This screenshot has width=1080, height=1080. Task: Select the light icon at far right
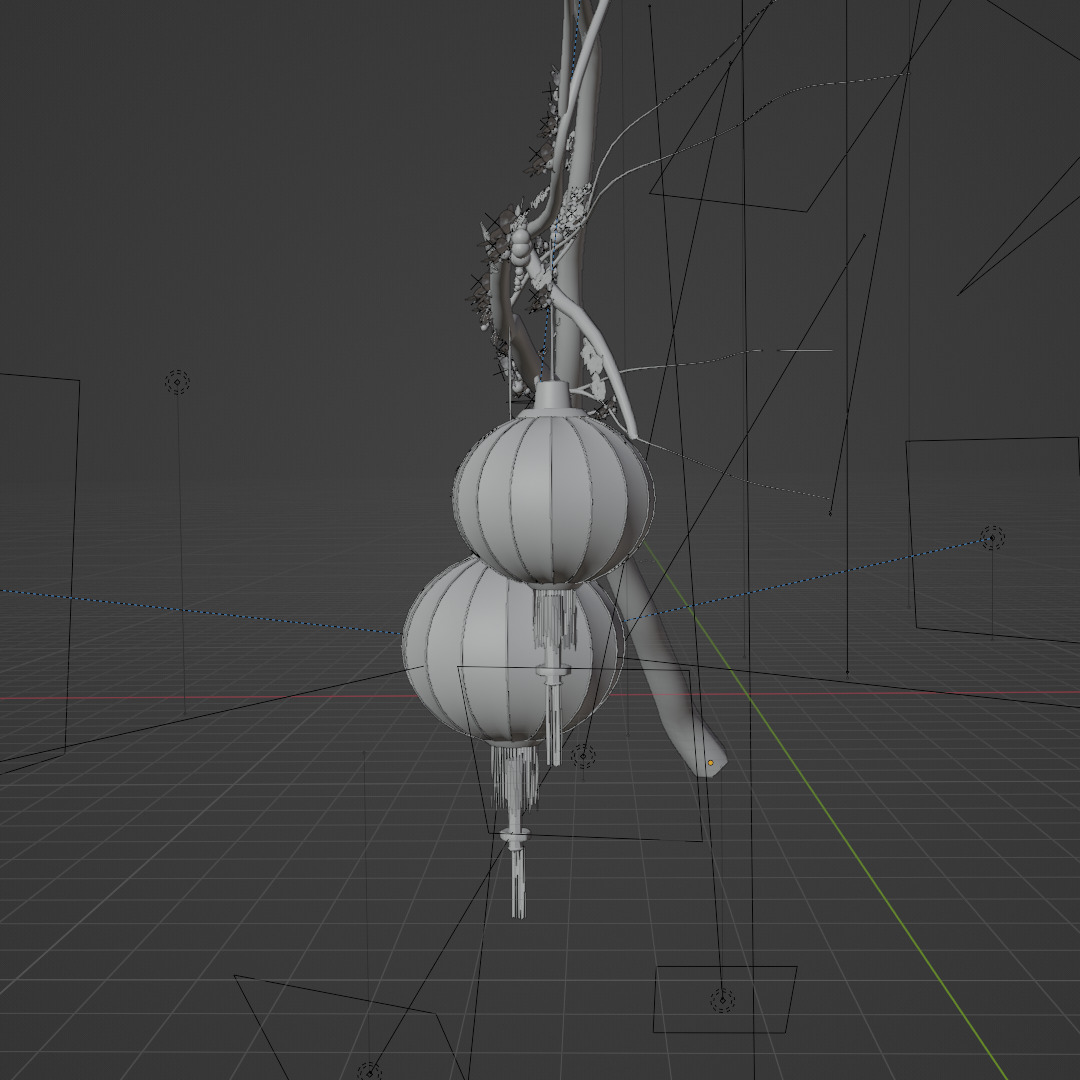tap(992, 537)
